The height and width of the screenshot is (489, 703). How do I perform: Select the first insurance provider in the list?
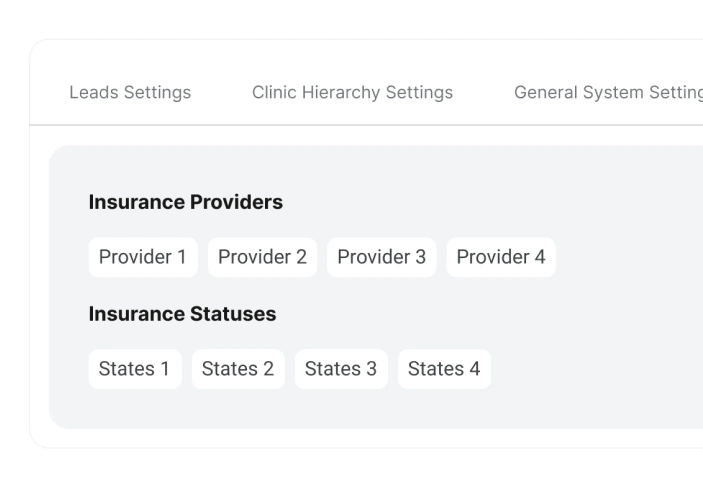143,257
